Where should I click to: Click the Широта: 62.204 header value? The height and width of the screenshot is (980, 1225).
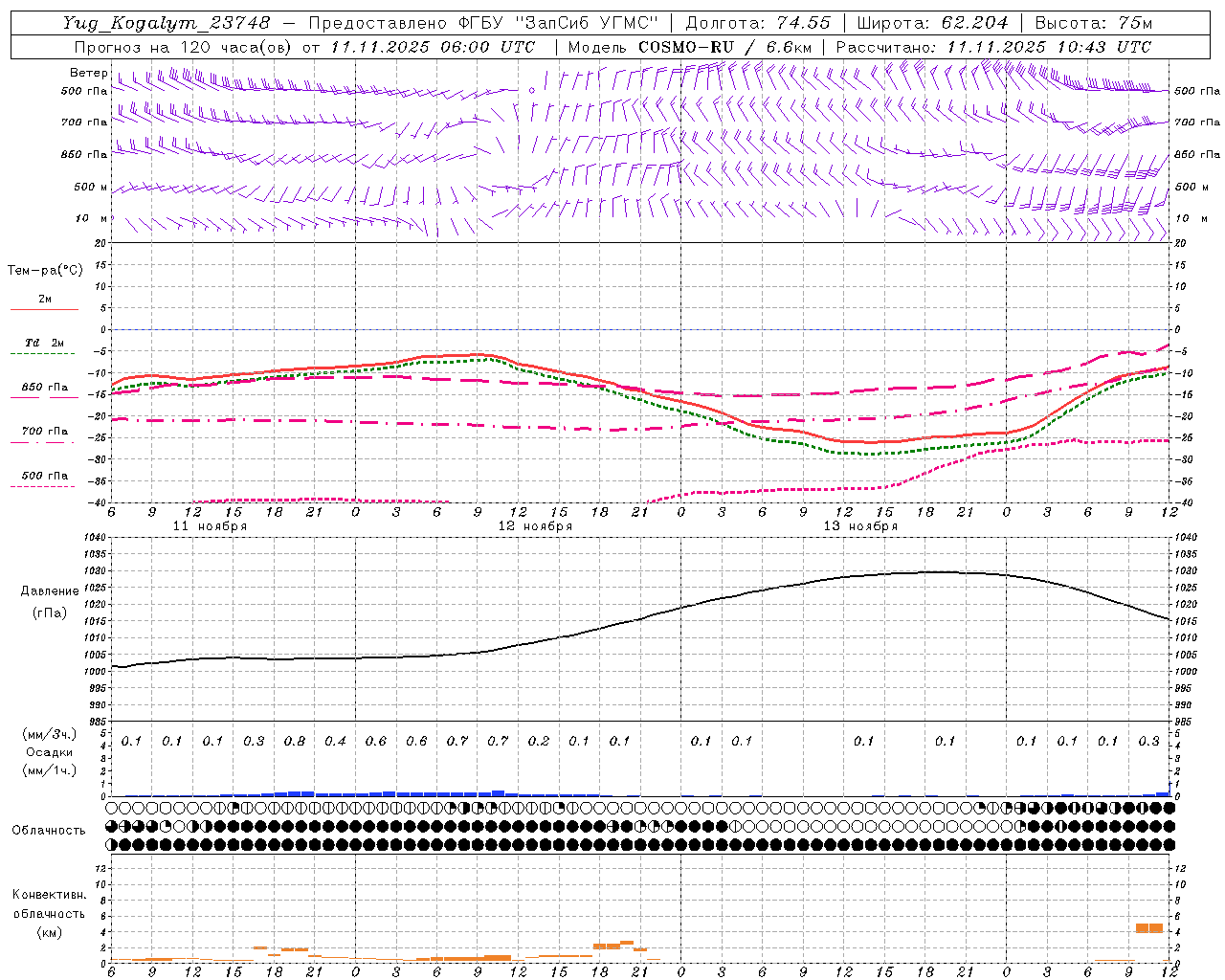point(932,22)
